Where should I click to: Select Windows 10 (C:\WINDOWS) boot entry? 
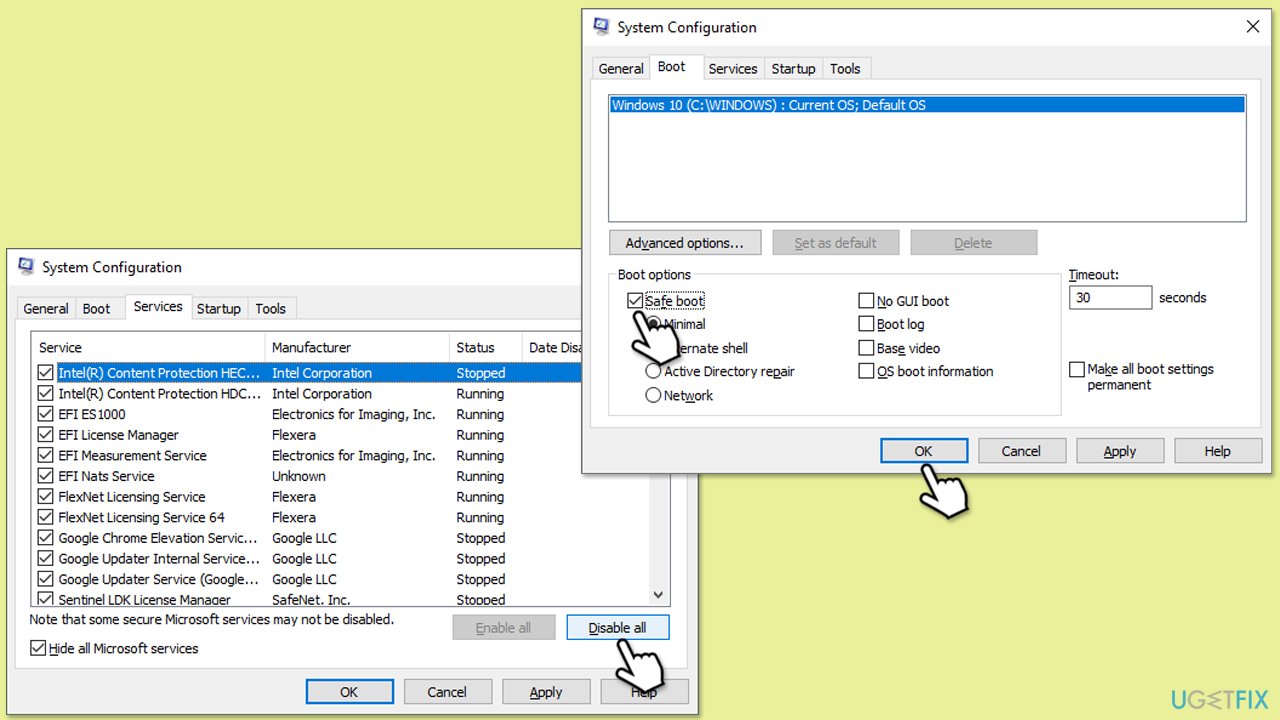tap(927, 105)
